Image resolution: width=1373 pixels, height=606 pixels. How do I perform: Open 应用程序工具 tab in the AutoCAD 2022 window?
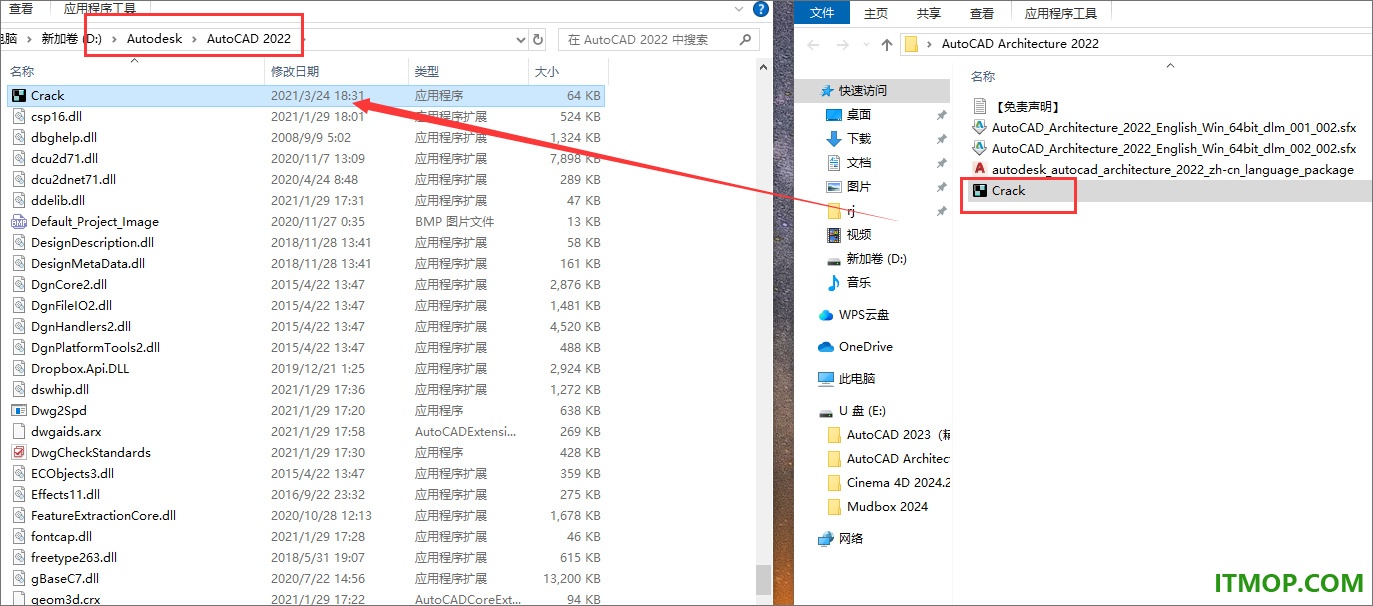tap(100, 9)
